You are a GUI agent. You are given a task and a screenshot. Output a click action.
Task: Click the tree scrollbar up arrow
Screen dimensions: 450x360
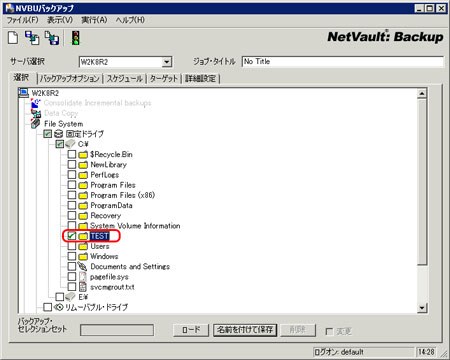[422, 93]
